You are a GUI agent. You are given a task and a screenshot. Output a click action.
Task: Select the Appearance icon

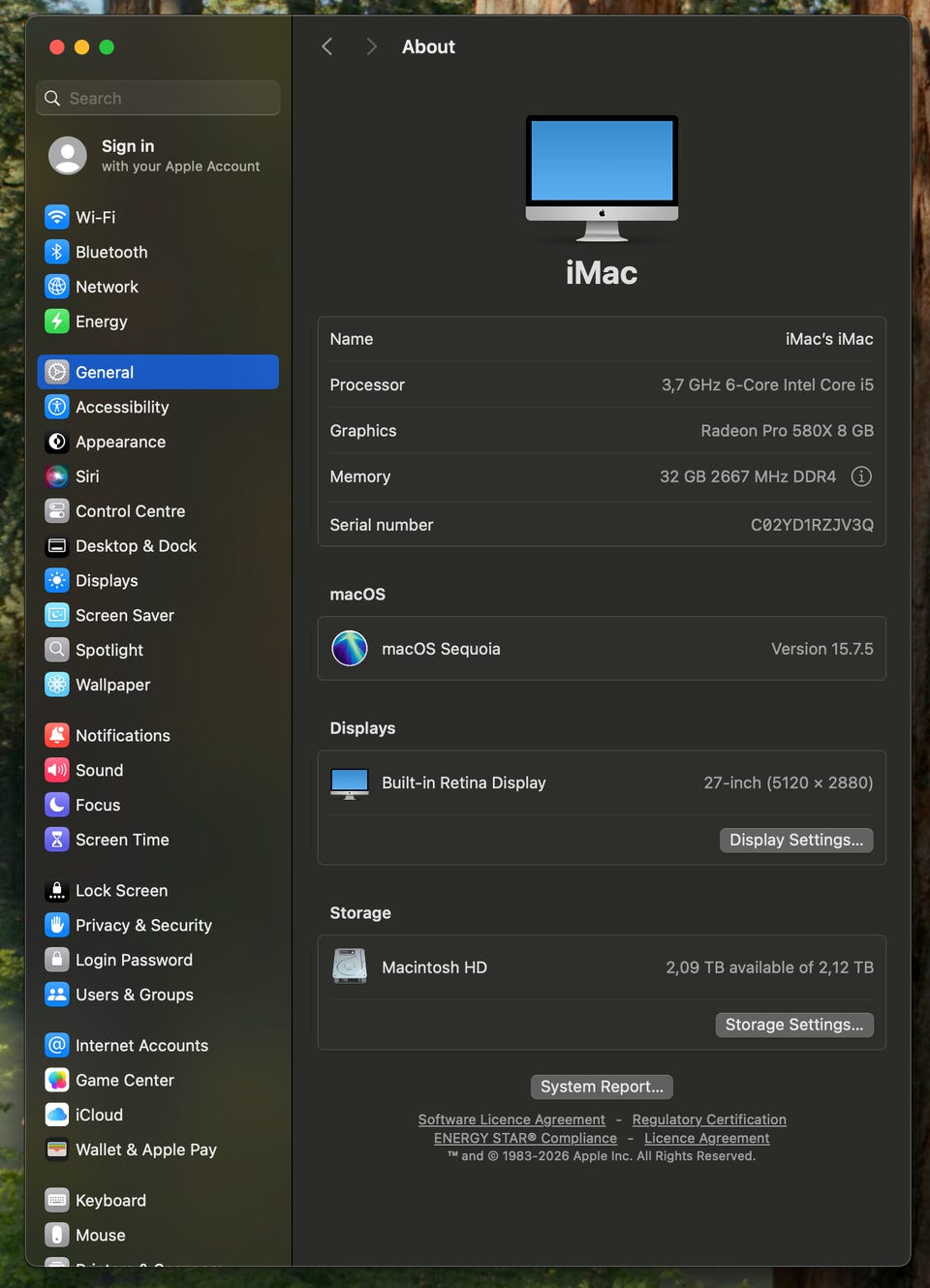coord(57,442)
